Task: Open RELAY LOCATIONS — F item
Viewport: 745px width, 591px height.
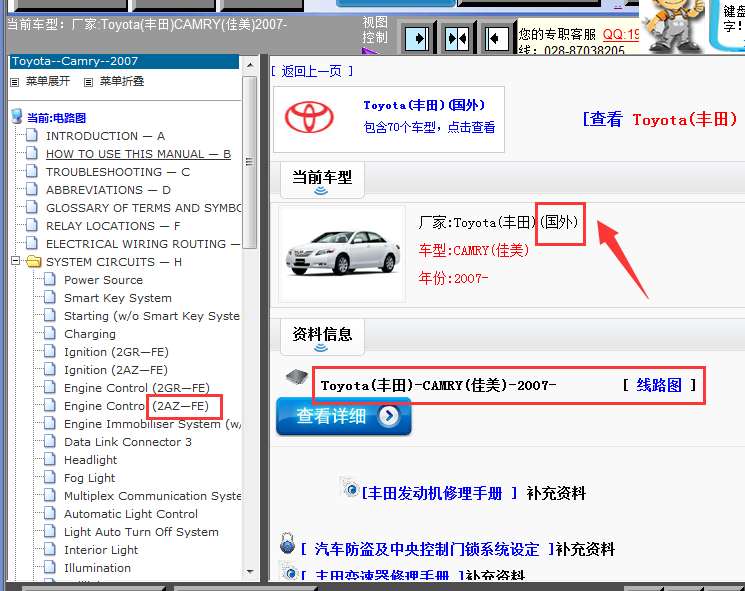Action: tap(113, 226)
